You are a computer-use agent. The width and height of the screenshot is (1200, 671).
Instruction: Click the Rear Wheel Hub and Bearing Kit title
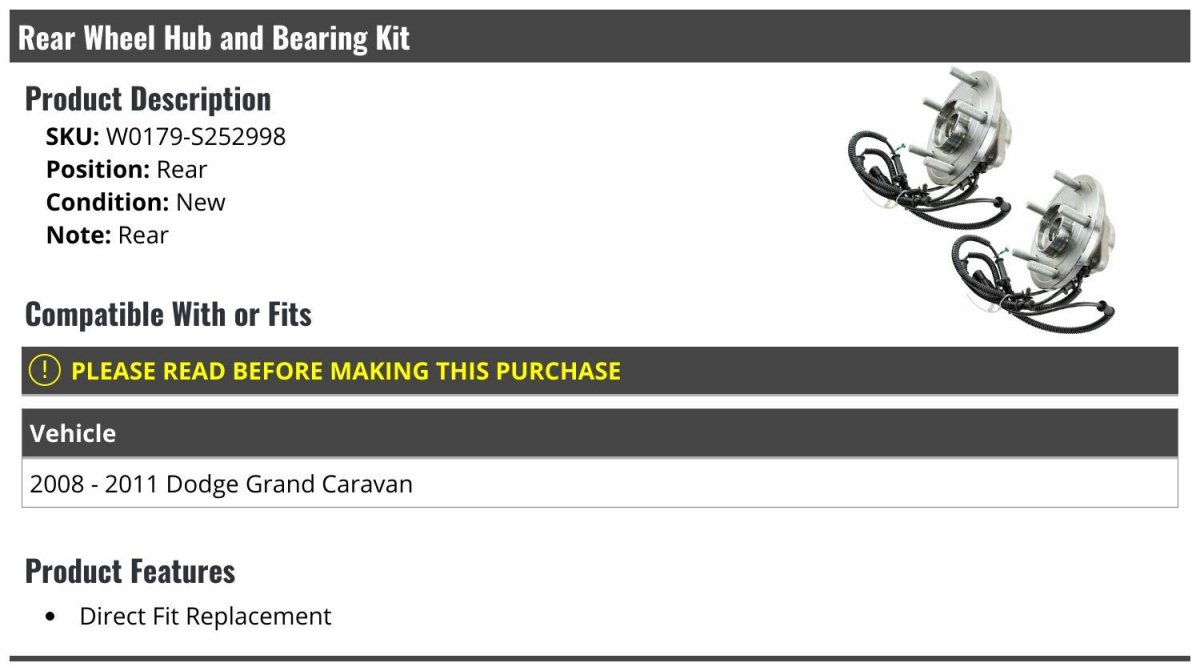tap(214, 38)
